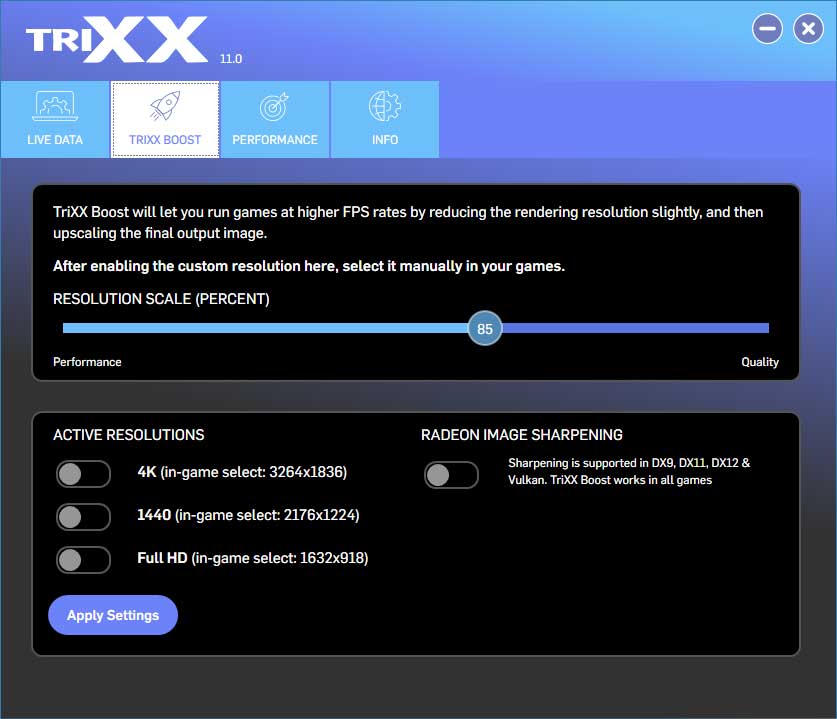Click the circular X icon top right
Screen dimensions: 837x719
[x=808, y=28]
